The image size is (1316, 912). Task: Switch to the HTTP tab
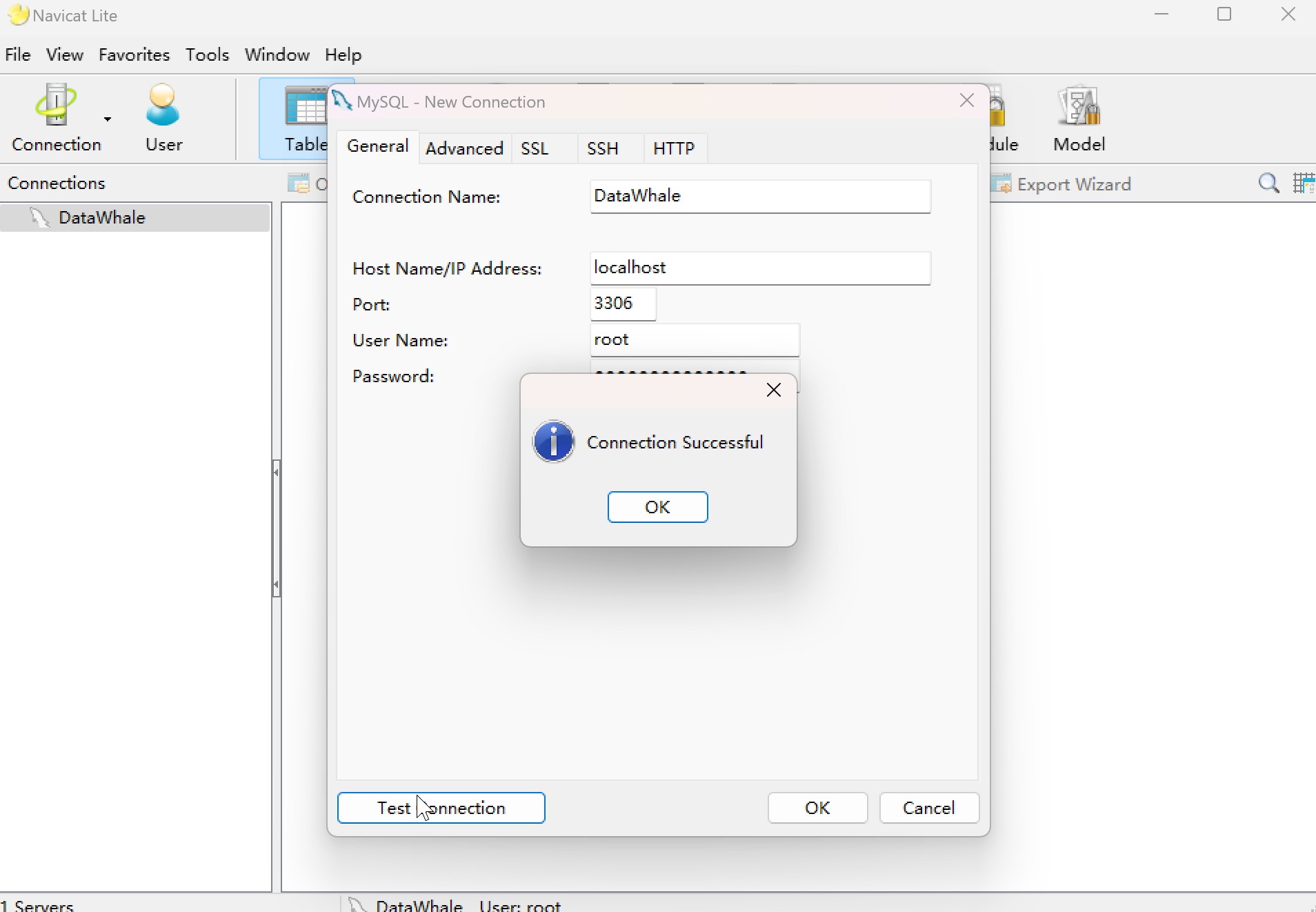(x=675, y=148)
